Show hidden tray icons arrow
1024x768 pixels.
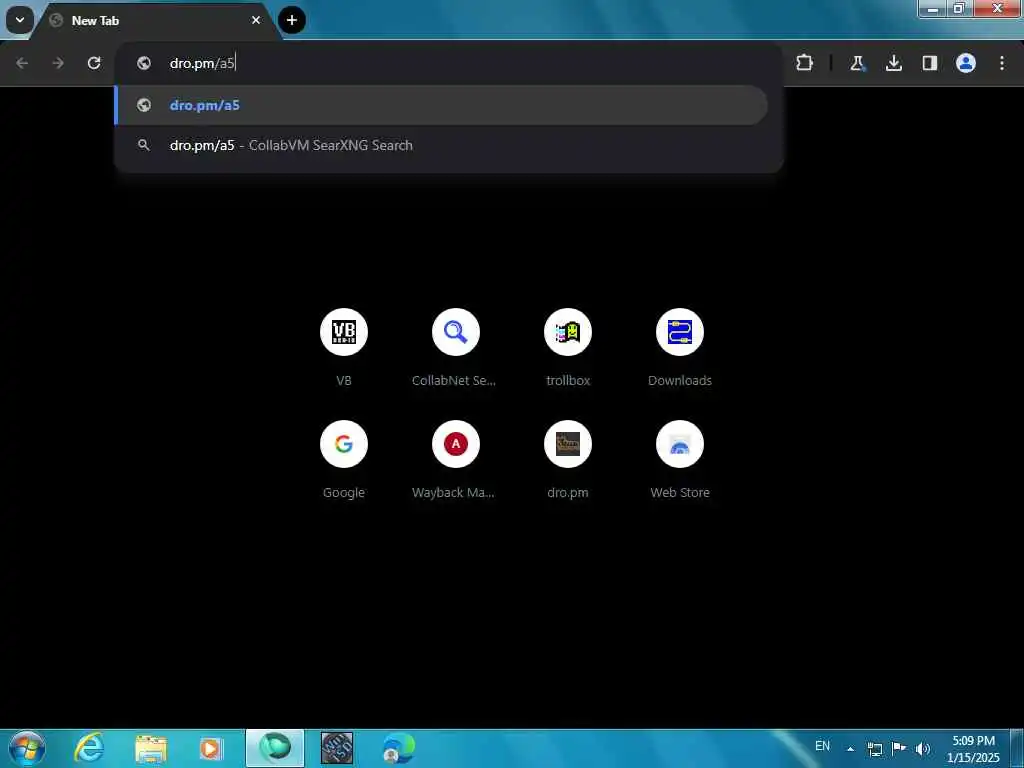(850, 749)
